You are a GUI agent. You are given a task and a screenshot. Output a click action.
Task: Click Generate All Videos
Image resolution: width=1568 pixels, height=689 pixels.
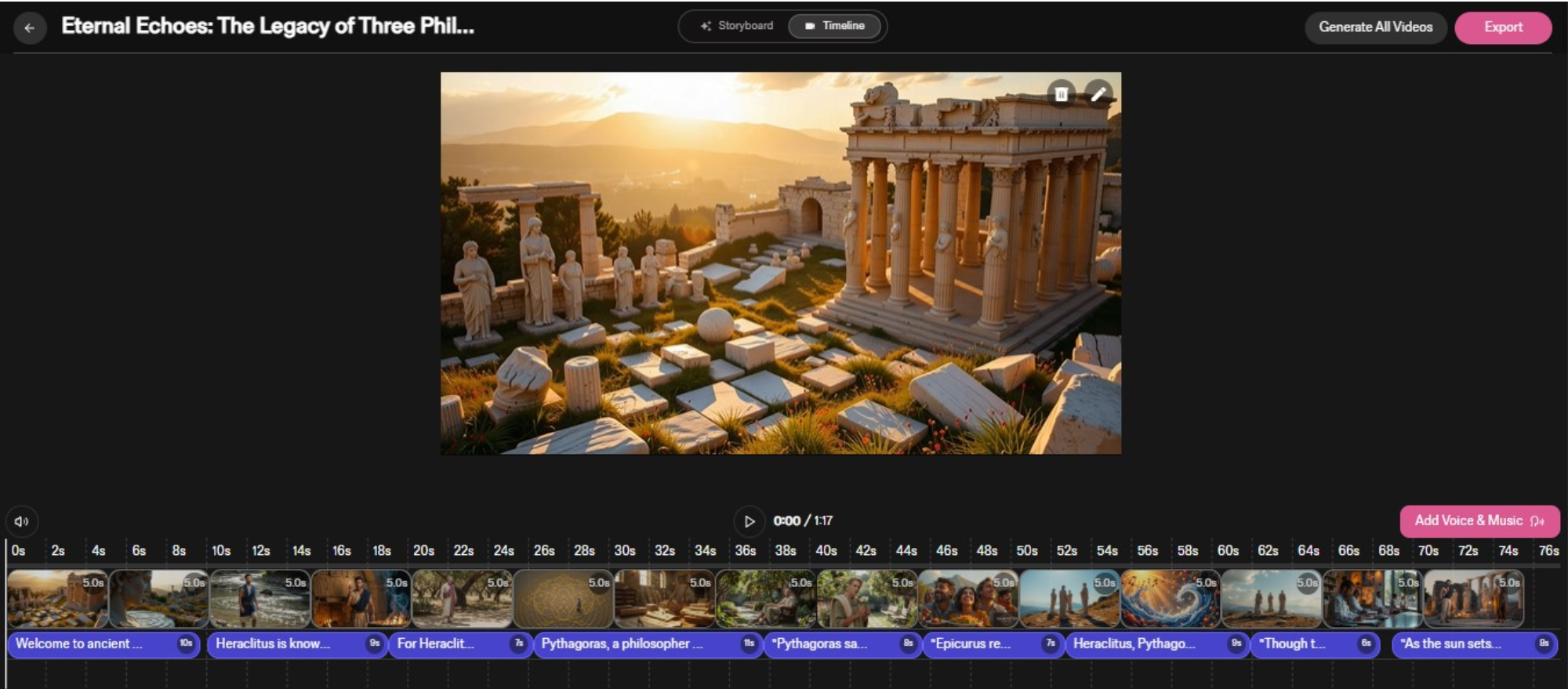pos(1375,27)
